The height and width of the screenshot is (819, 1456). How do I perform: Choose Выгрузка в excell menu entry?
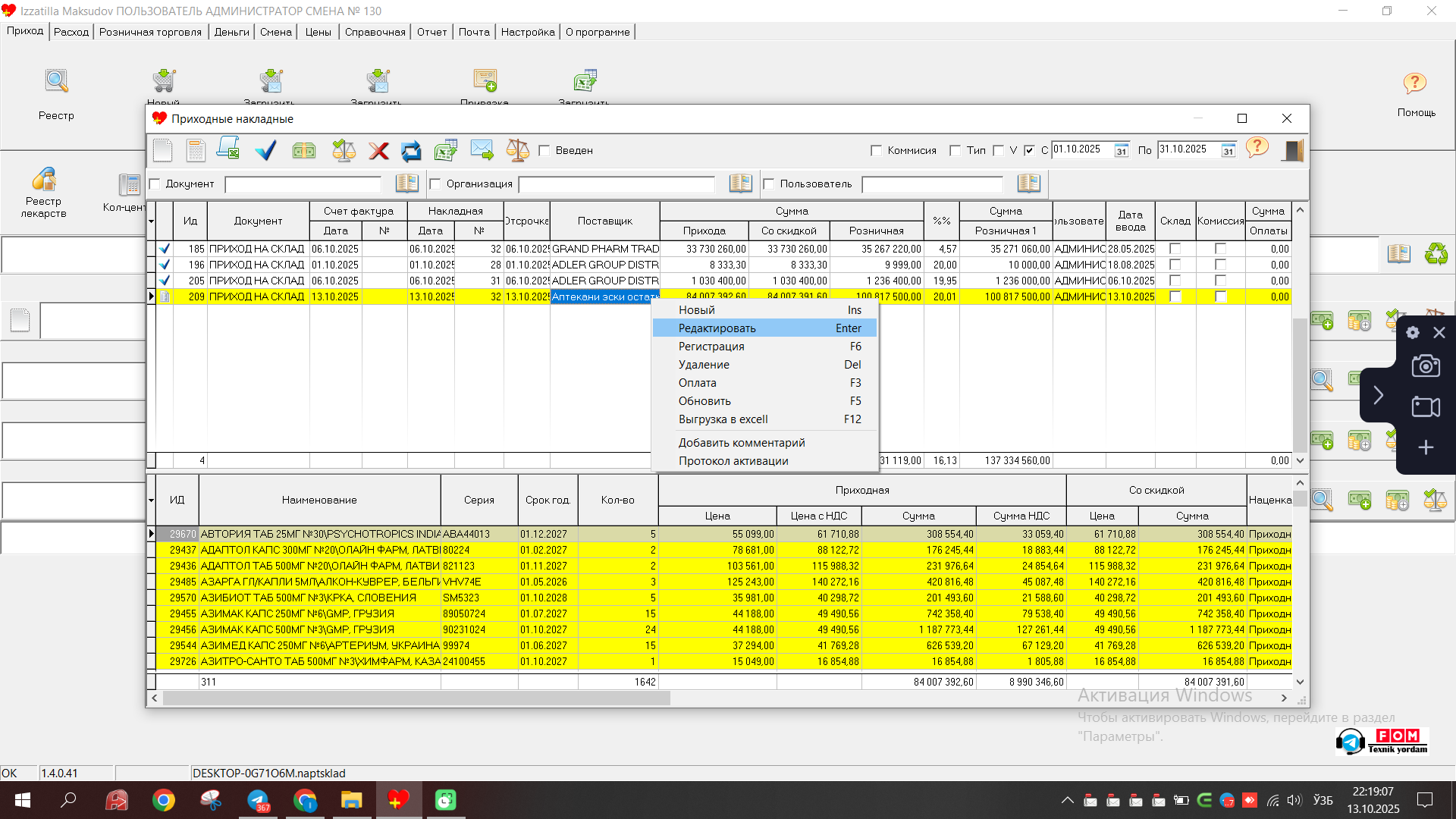click(723, 419)
